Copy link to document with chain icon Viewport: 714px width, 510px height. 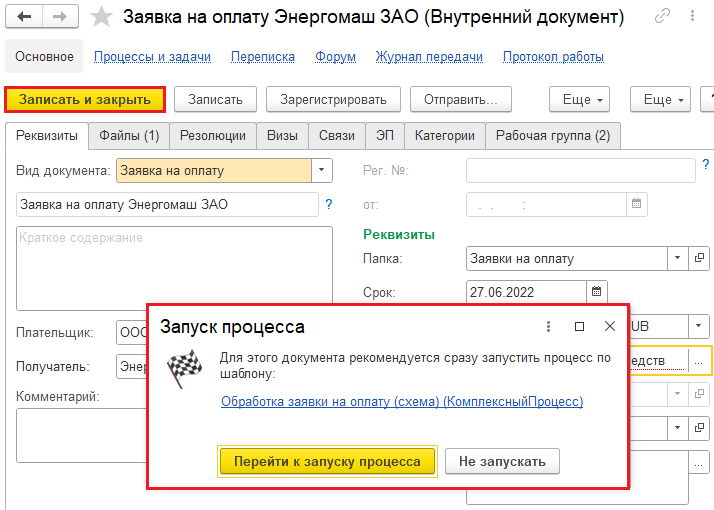(662, 16)
